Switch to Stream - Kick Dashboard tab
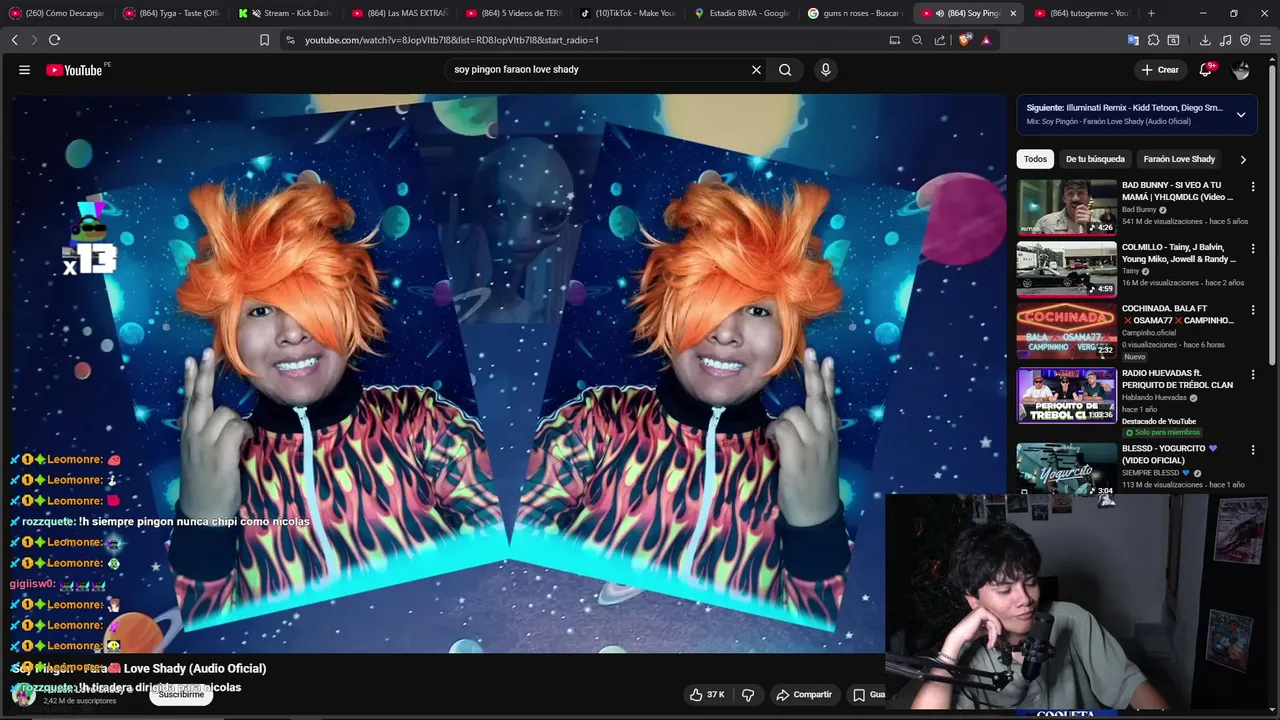This screenshot has width=1280, height=720. tap(286, 13)
